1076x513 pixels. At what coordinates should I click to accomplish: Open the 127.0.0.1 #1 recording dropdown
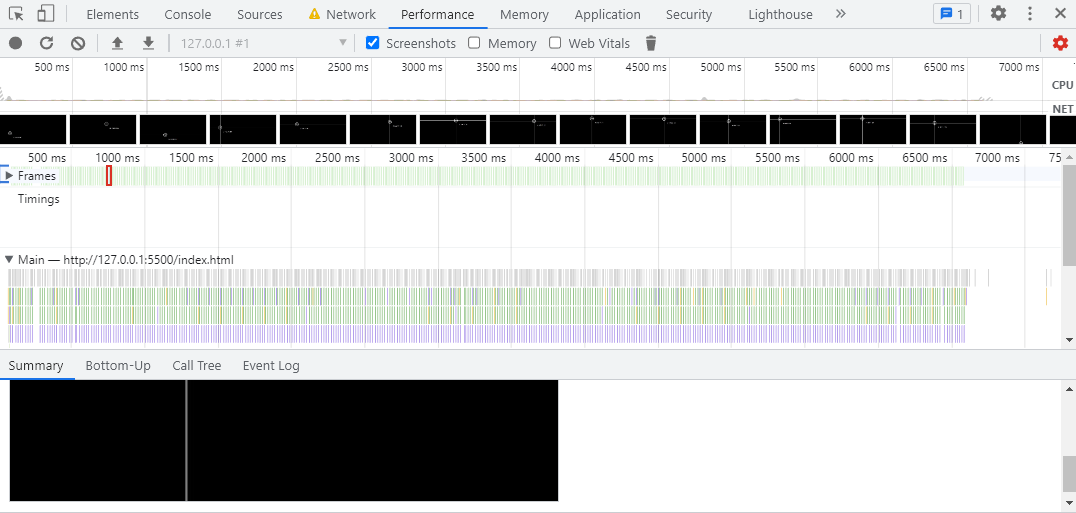click(264, 43)
